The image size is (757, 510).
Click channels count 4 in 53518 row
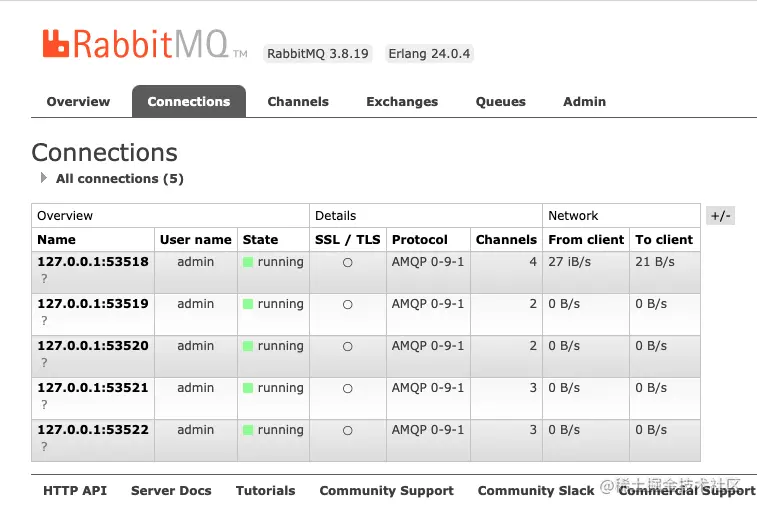[533, 262]
